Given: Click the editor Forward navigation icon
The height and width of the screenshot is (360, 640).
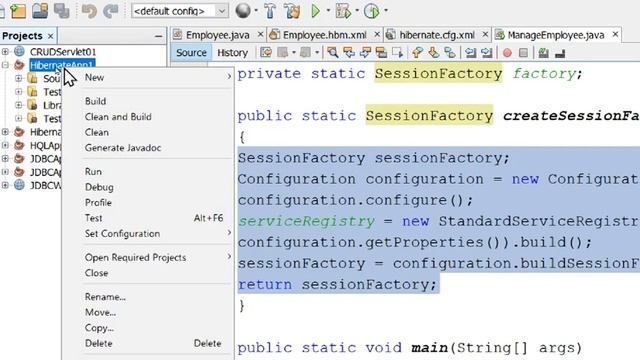Looking at the screenshot, I should (x=304, y=53).
